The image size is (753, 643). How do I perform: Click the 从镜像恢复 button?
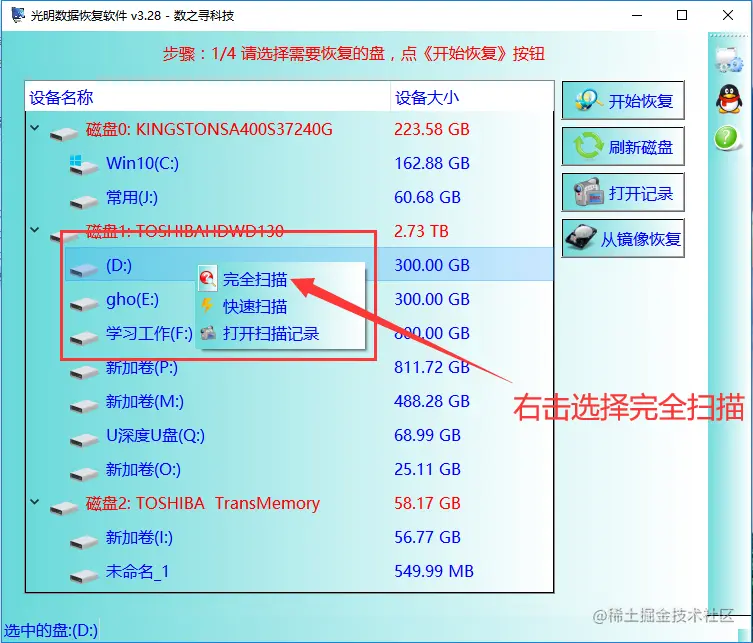click(623, 239)
